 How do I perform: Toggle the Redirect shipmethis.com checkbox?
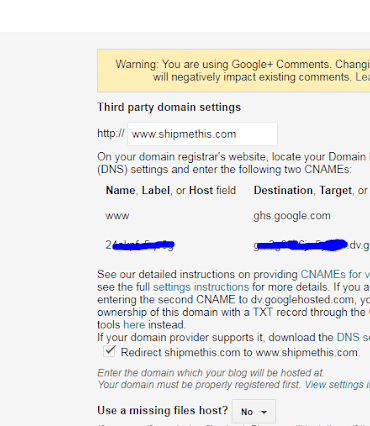pyautogui.click(x=109, y=351)
